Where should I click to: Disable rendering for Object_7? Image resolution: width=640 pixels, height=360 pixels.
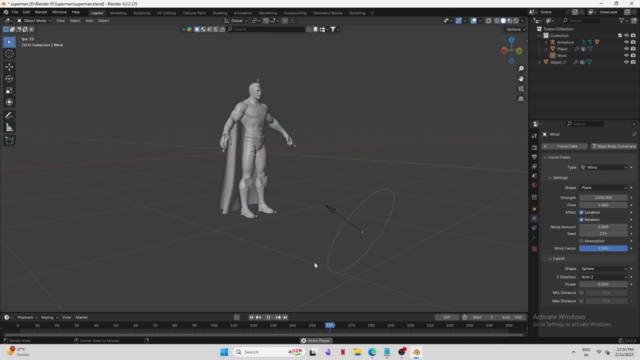point(633,62)
